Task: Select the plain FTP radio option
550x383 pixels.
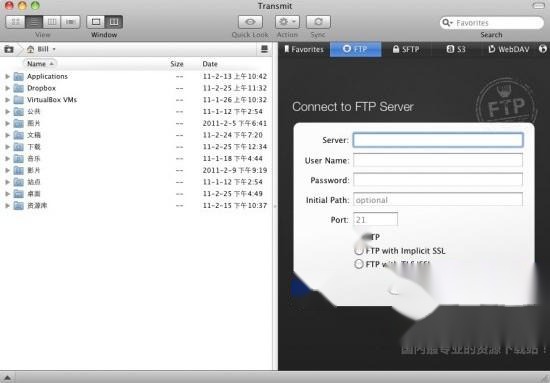Action: [368, 237]
